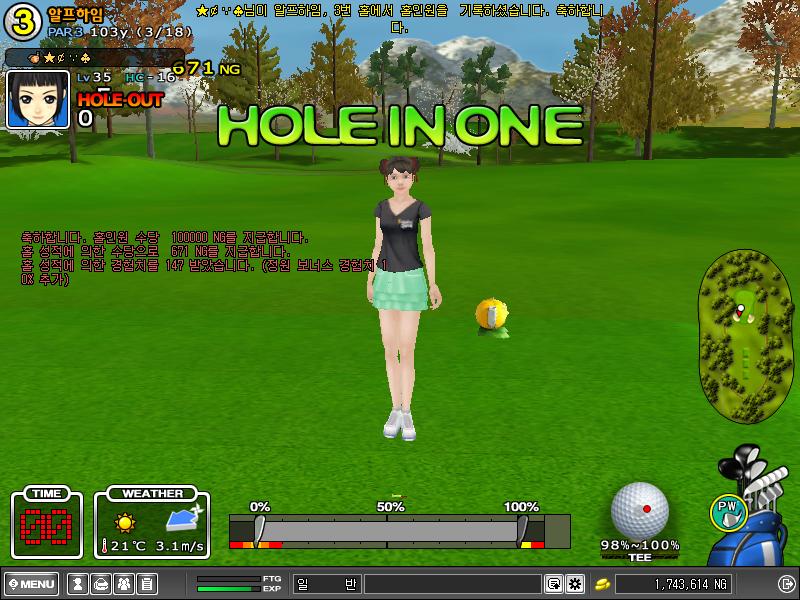Image resolution: width=800 pixels, height=600 pixels.
Task: Click the FTG fatigue bar
Action: pos(229,579)
